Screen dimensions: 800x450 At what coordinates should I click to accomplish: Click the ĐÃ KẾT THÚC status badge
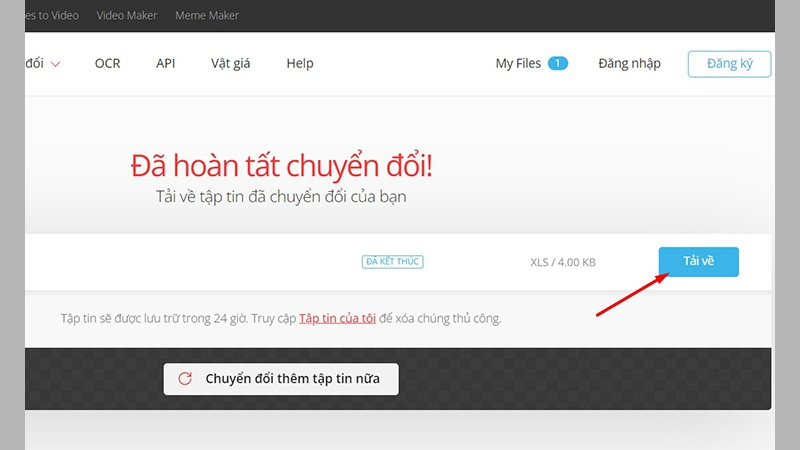pyautogui.click(x=392, y=262)
